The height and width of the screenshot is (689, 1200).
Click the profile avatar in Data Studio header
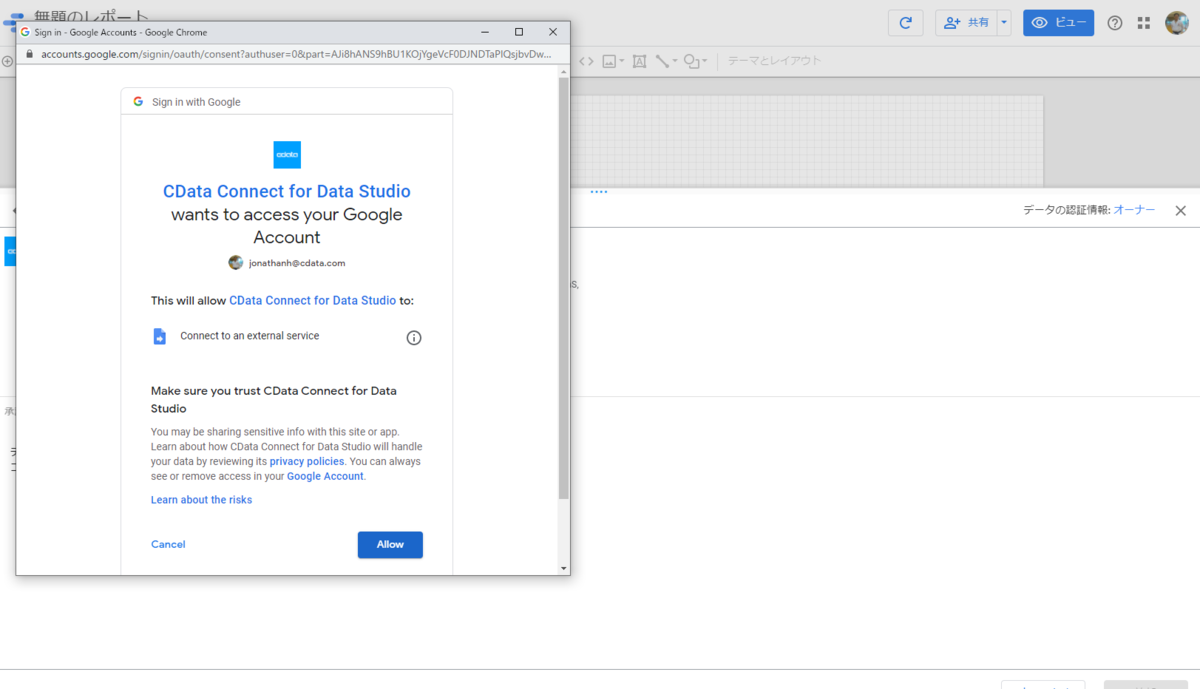tap(1177, 23)
